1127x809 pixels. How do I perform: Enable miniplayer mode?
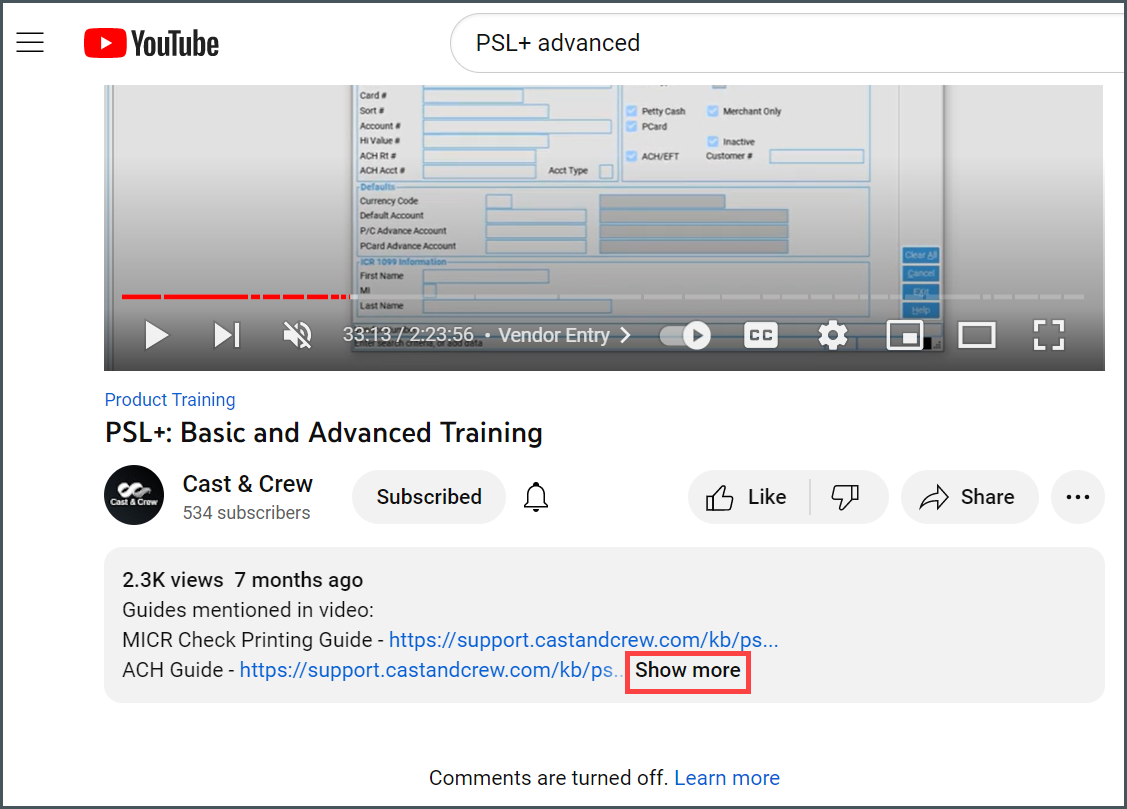tap(905, 335)
